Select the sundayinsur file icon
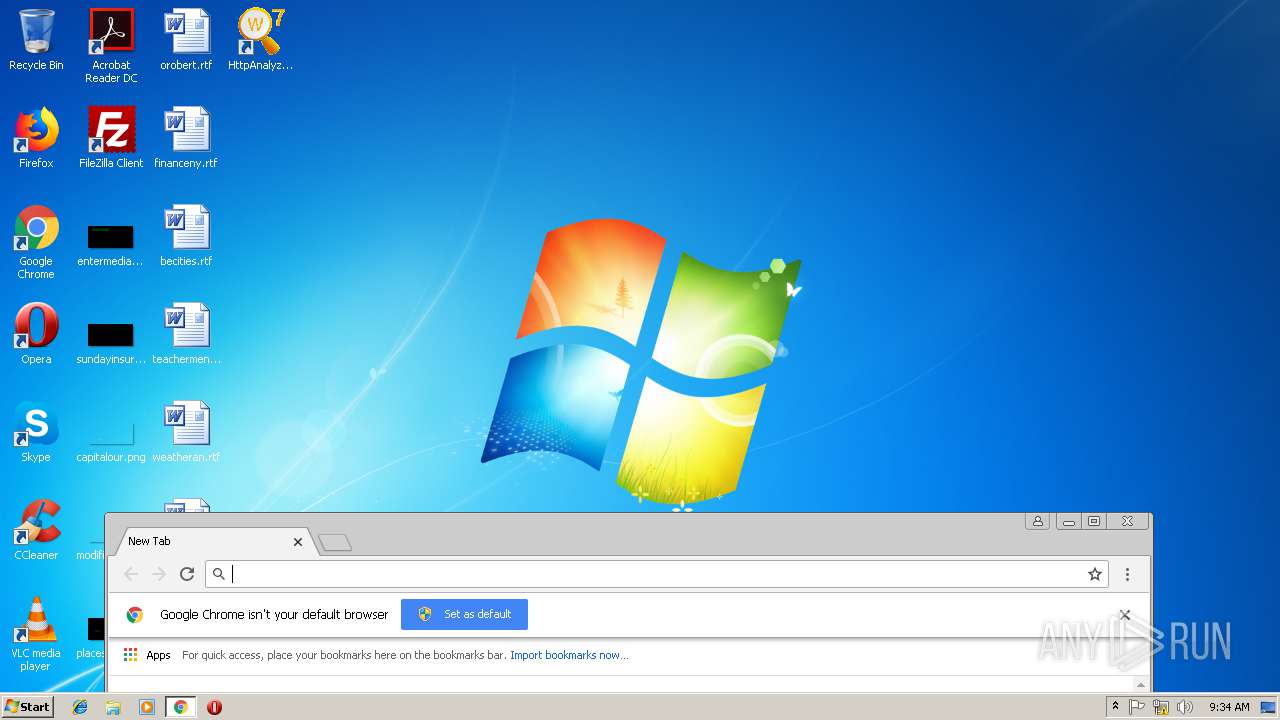 (110, 342)
